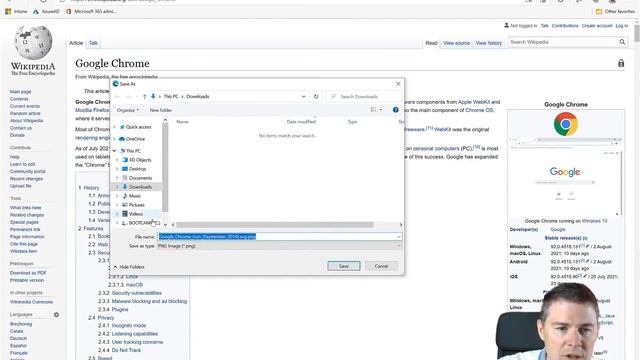
Task: Open address bar previous locations dropdown
Action: (304, 97)
